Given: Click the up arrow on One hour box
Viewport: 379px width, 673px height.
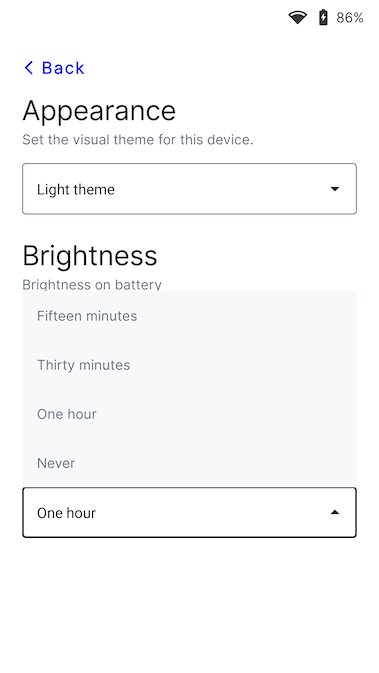Looking at the screenshot, I should click(x=335, y=512).
